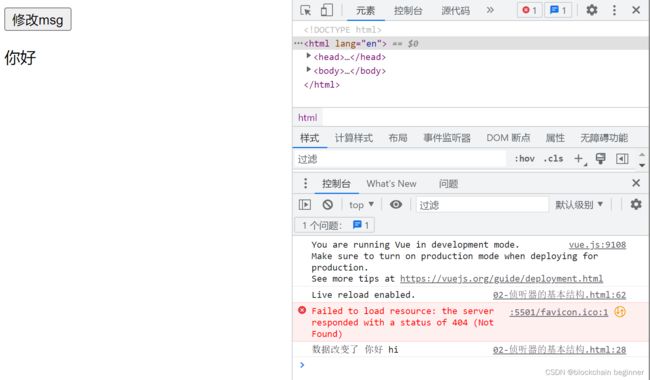650x380 pixels.
Task: Click the red error count badge
Action: [529, 10]
